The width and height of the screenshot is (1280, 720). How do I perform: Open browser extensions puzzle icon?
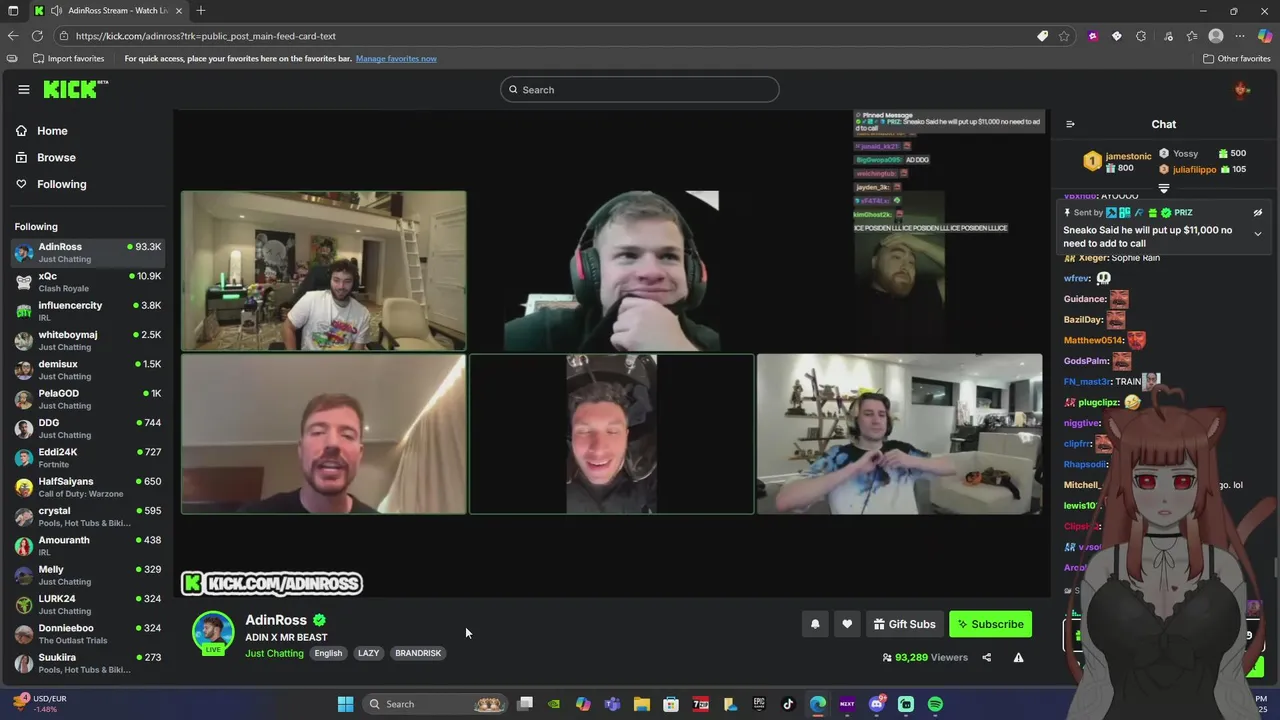(1141, 36)
